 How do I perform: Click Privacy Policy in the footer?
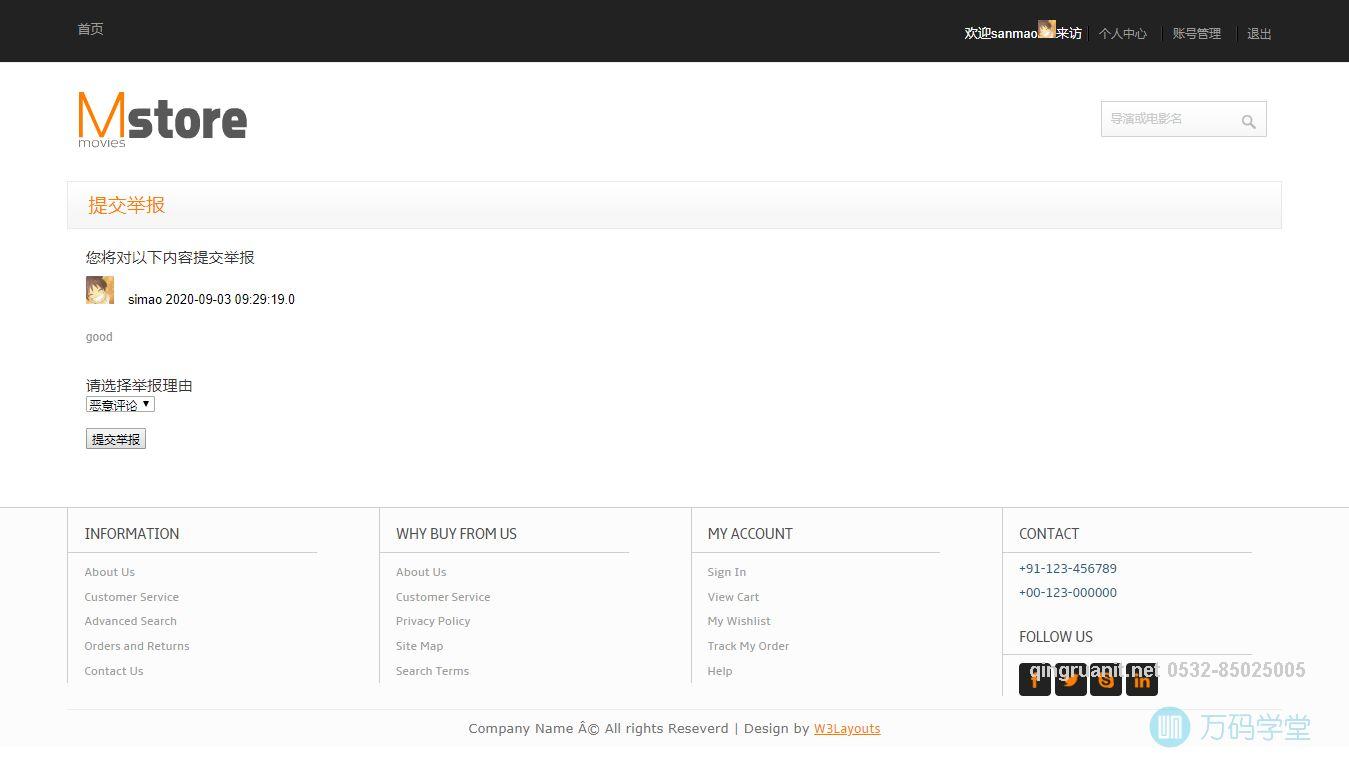432,621
